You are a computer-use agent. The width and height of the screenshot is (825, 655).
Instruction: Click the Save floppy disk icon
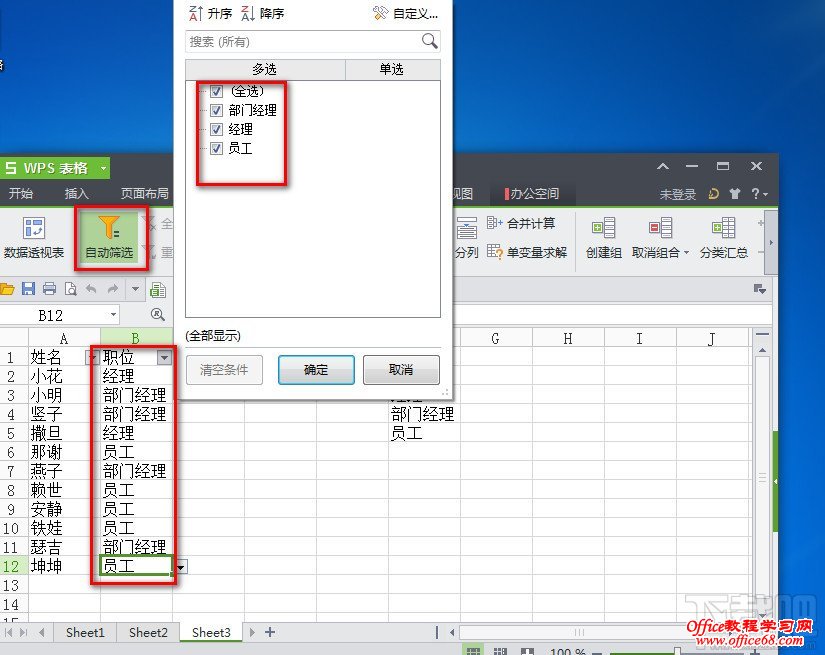pos(28,288)
